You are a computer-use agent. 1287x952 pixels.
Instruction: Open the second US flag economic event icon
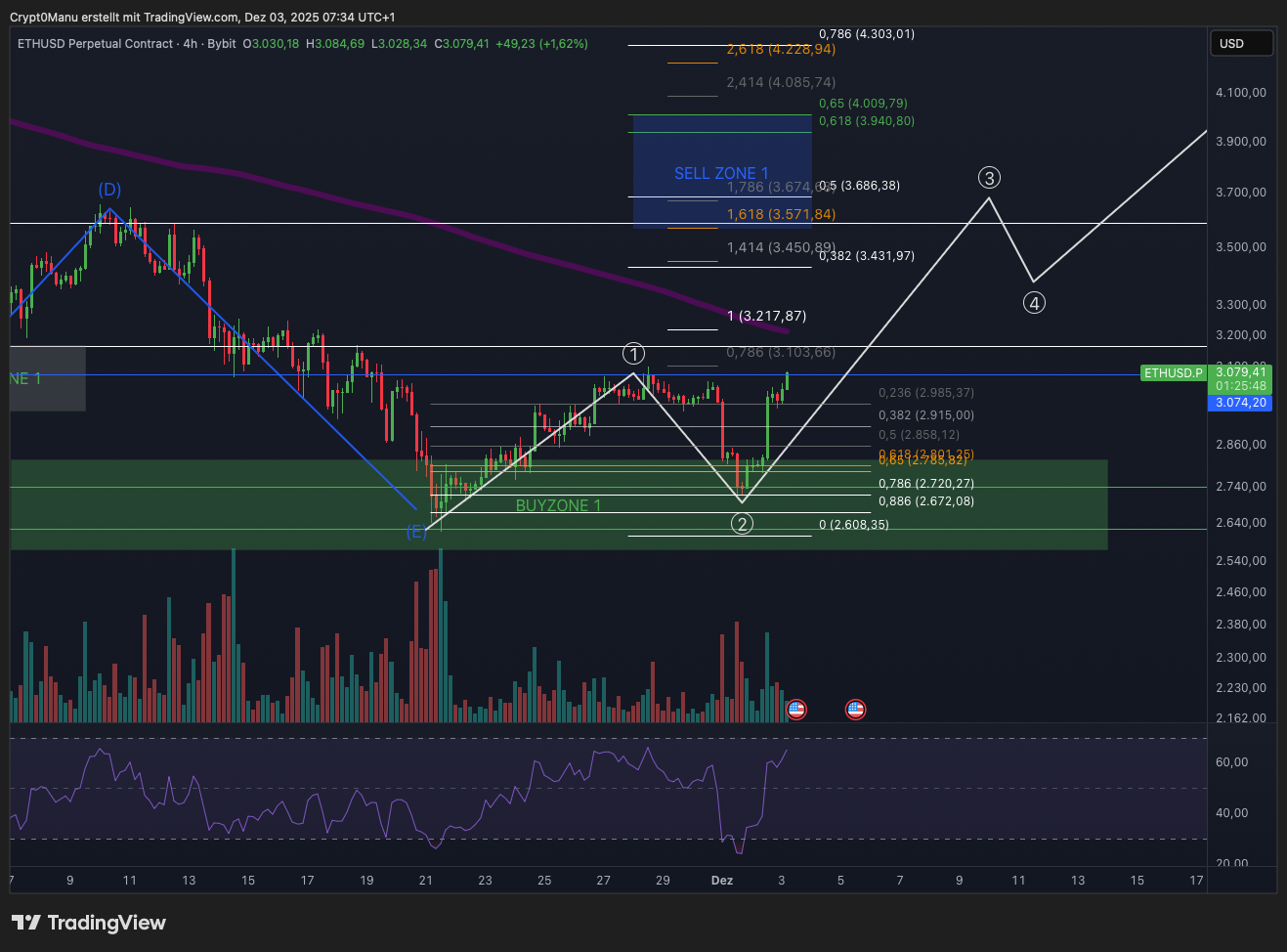(x=855, y=710)
